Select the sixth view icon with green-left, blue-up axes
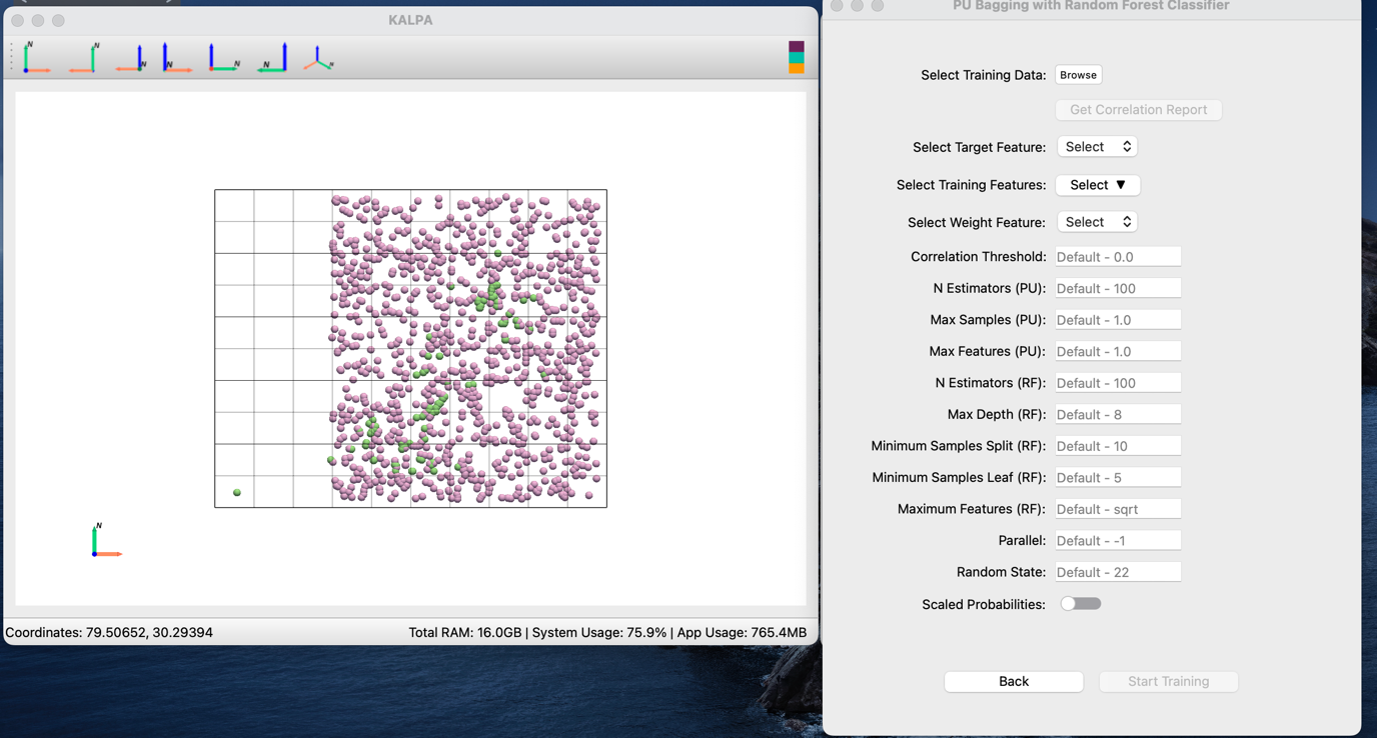1381x742 pixels. pyautogui.click(x=272, y=58)
